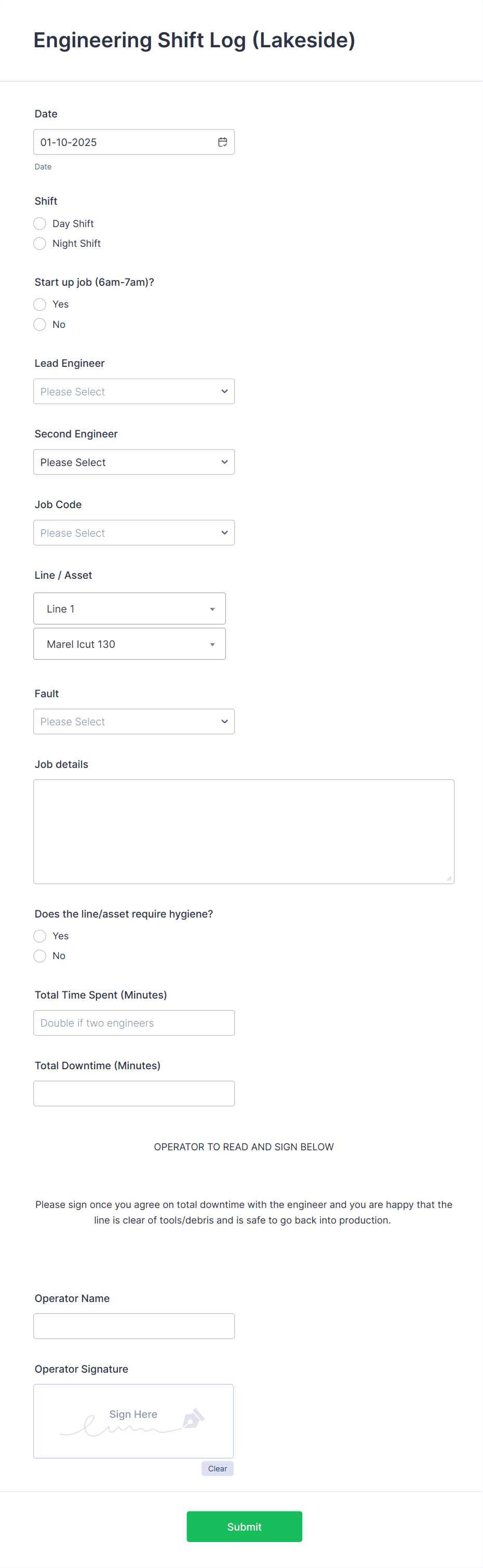Click inside the Job details text area
The width and height of the screenshot is (483, 1568).
[244, 831]
